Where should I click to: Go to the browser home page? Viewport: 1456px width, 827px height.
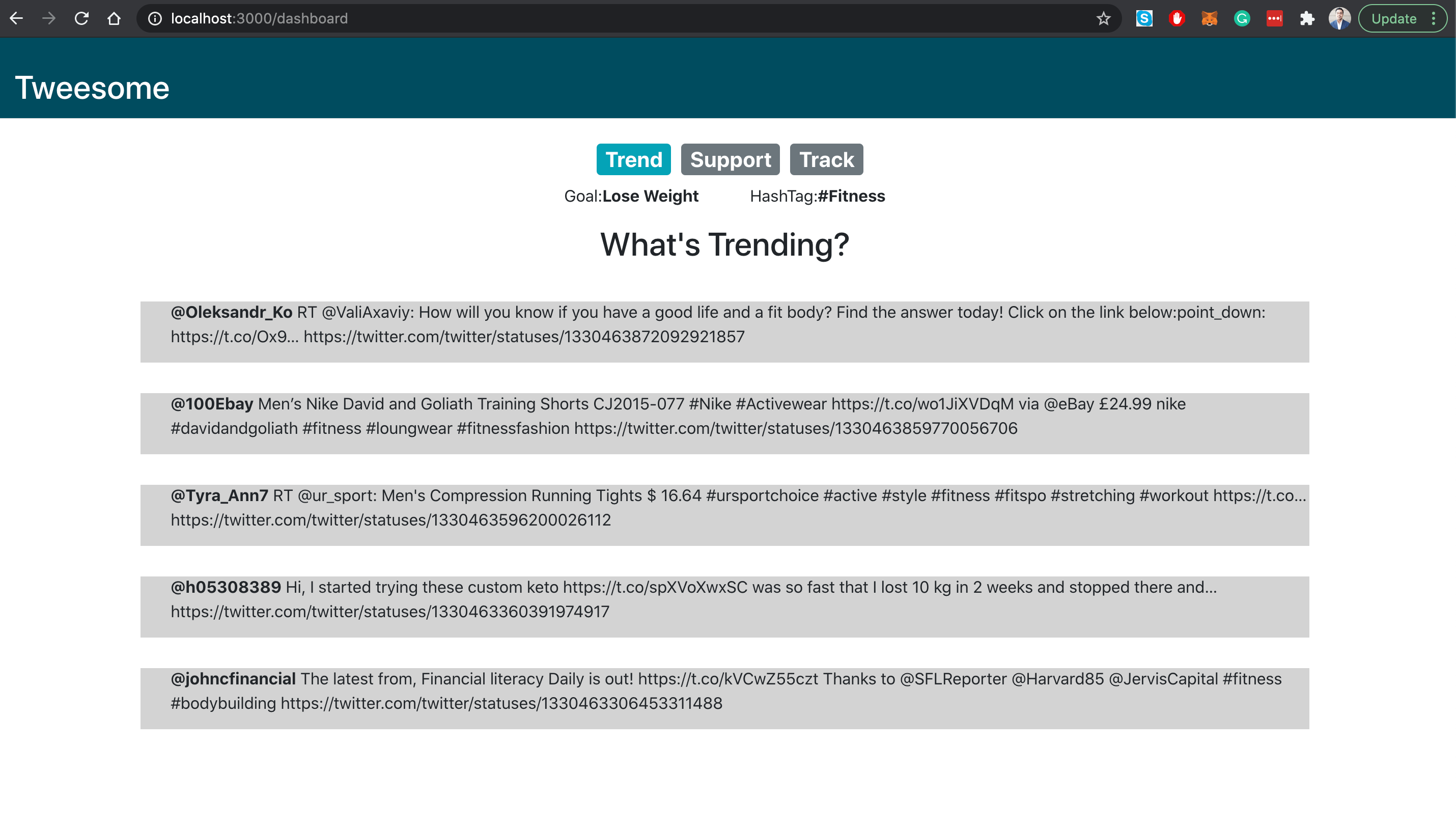(x=114, y=18)
